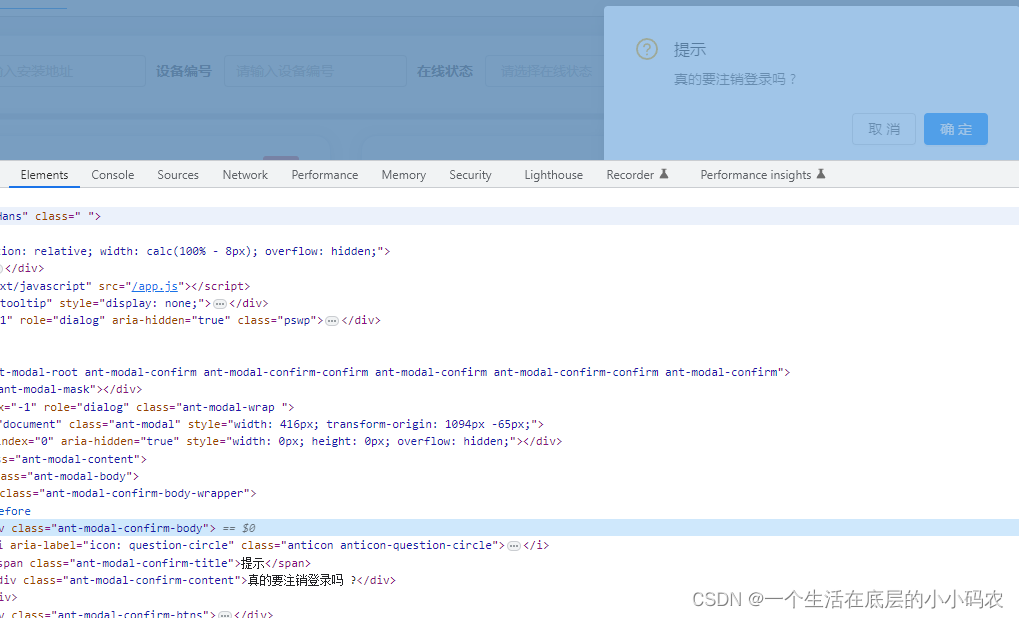Click the question-circle icon in the 提示 dialog

pyautogui.click(x=646, y=48)
